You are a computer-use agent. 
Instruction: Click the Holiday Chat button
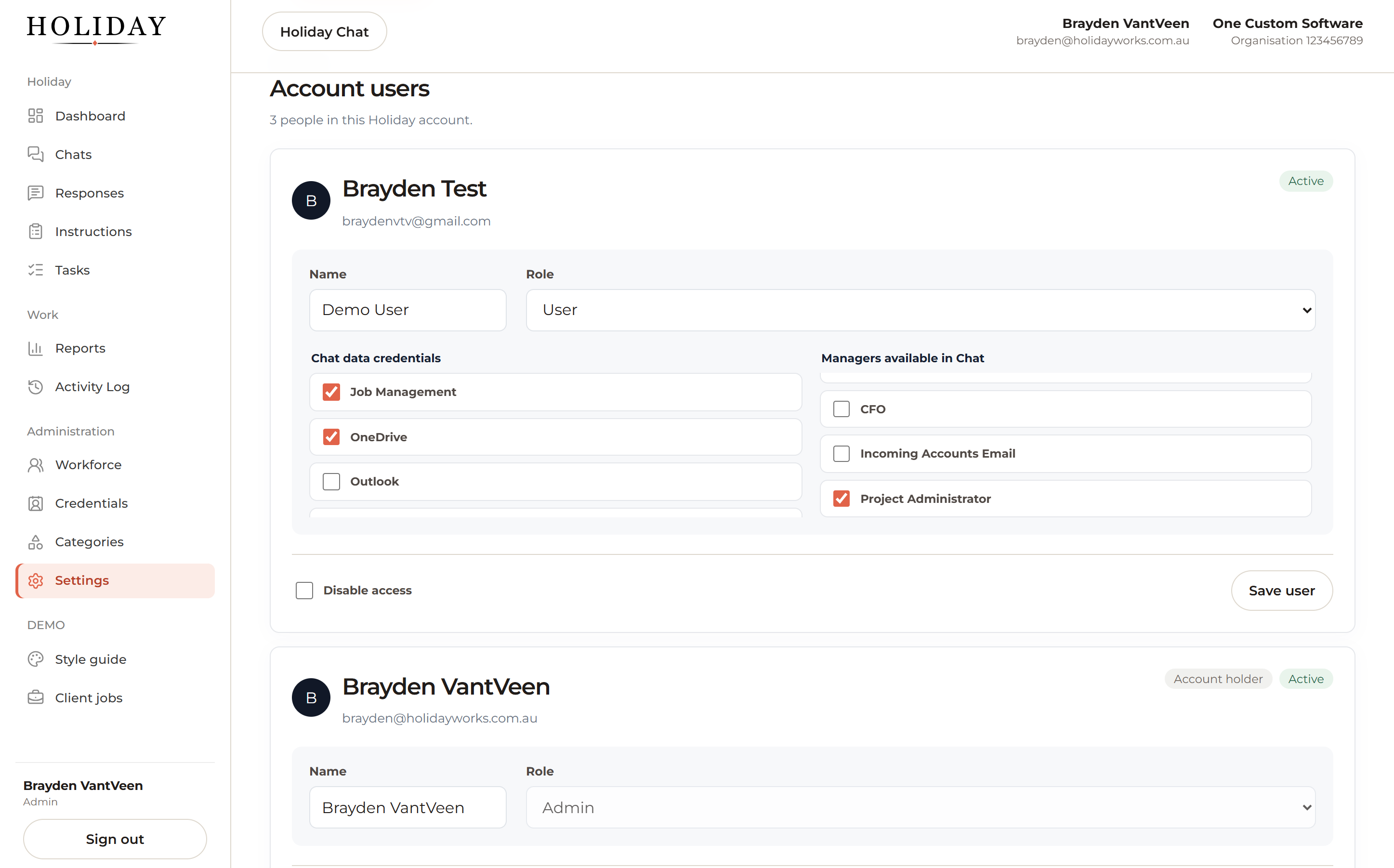[324, 32]
